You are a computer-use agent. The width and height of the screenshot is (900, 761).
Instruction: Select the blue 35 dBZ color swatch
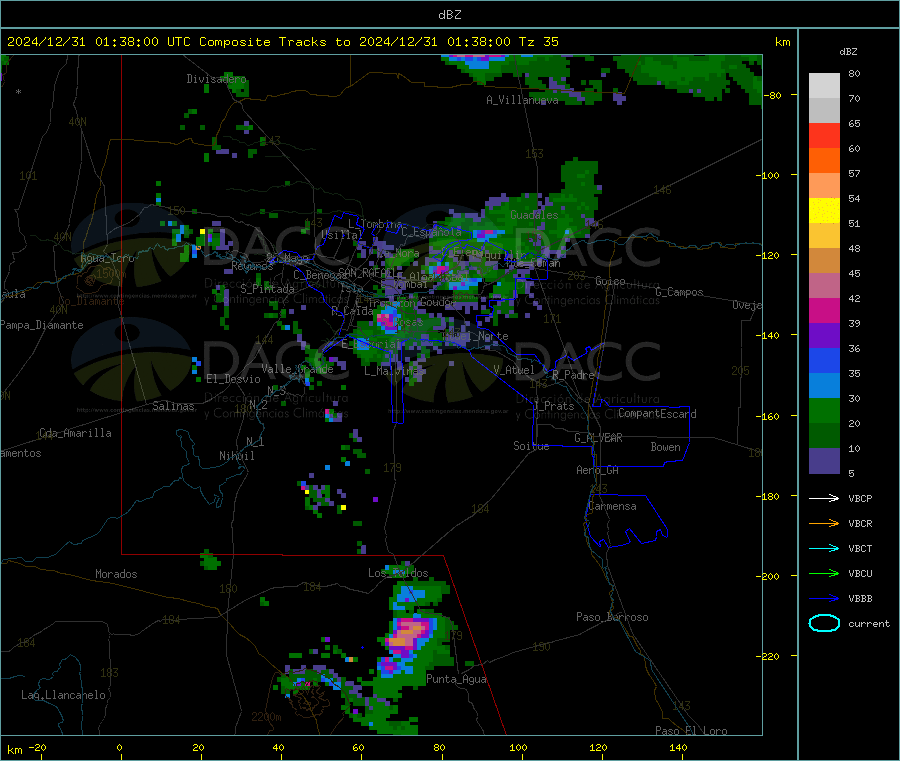click(x=824, y=360)
